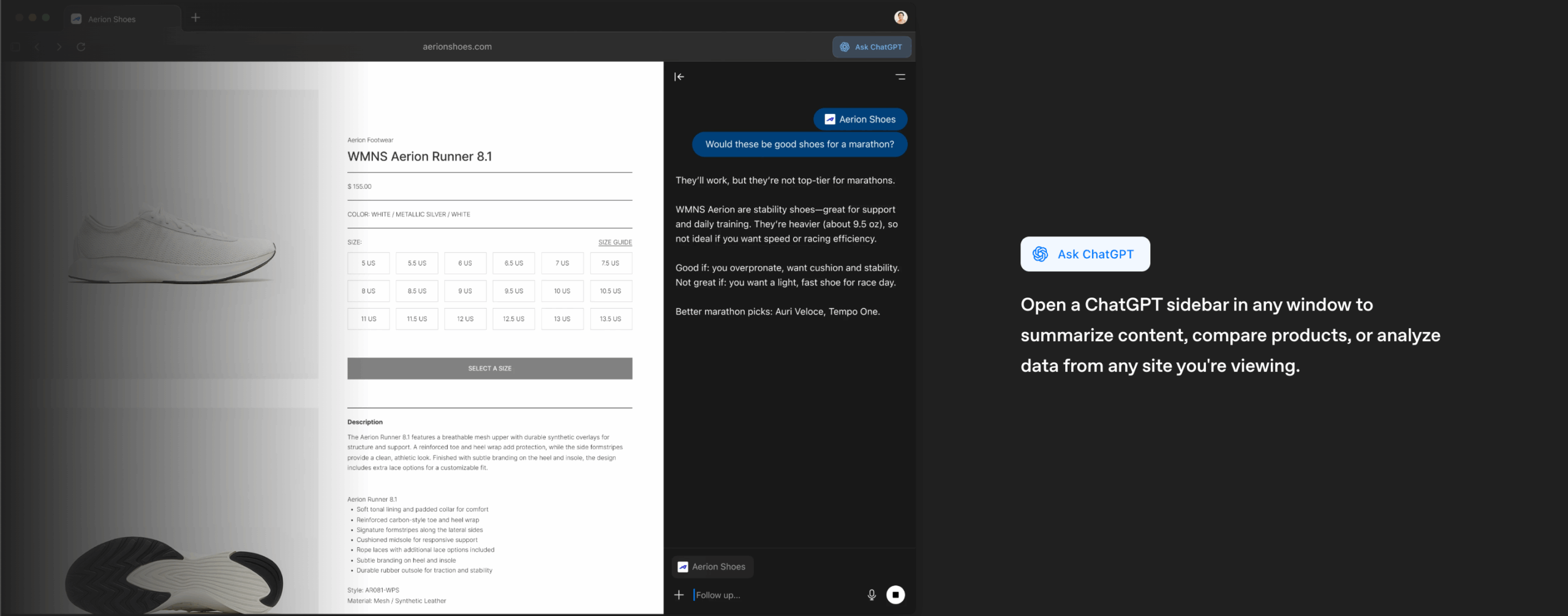This screenshot has width=1568, height=616.
Task: Open the sidebar options menu icon
Action: coord(900,77)
